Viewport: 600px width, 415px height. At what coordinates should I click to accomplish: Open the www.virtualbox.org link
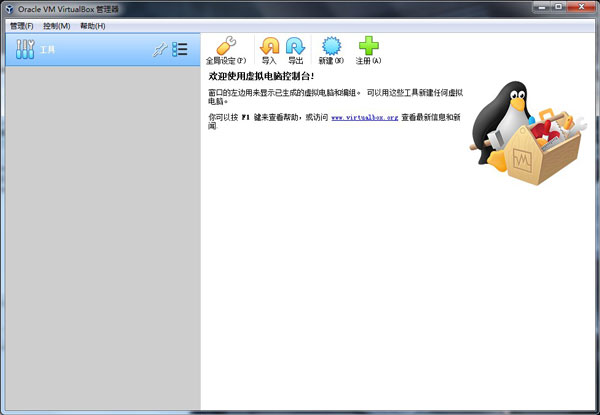pos(365,117)
